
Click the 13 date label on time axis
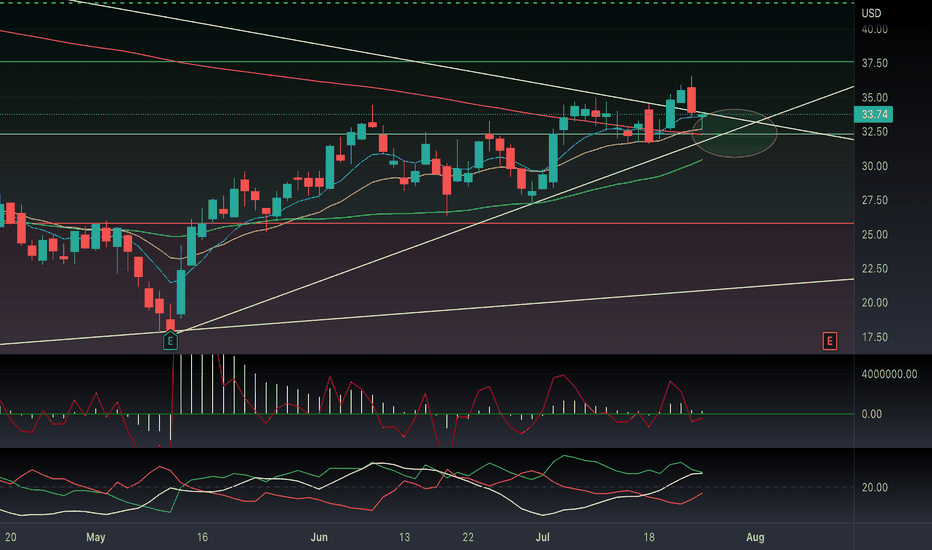[x=404, y=537]
